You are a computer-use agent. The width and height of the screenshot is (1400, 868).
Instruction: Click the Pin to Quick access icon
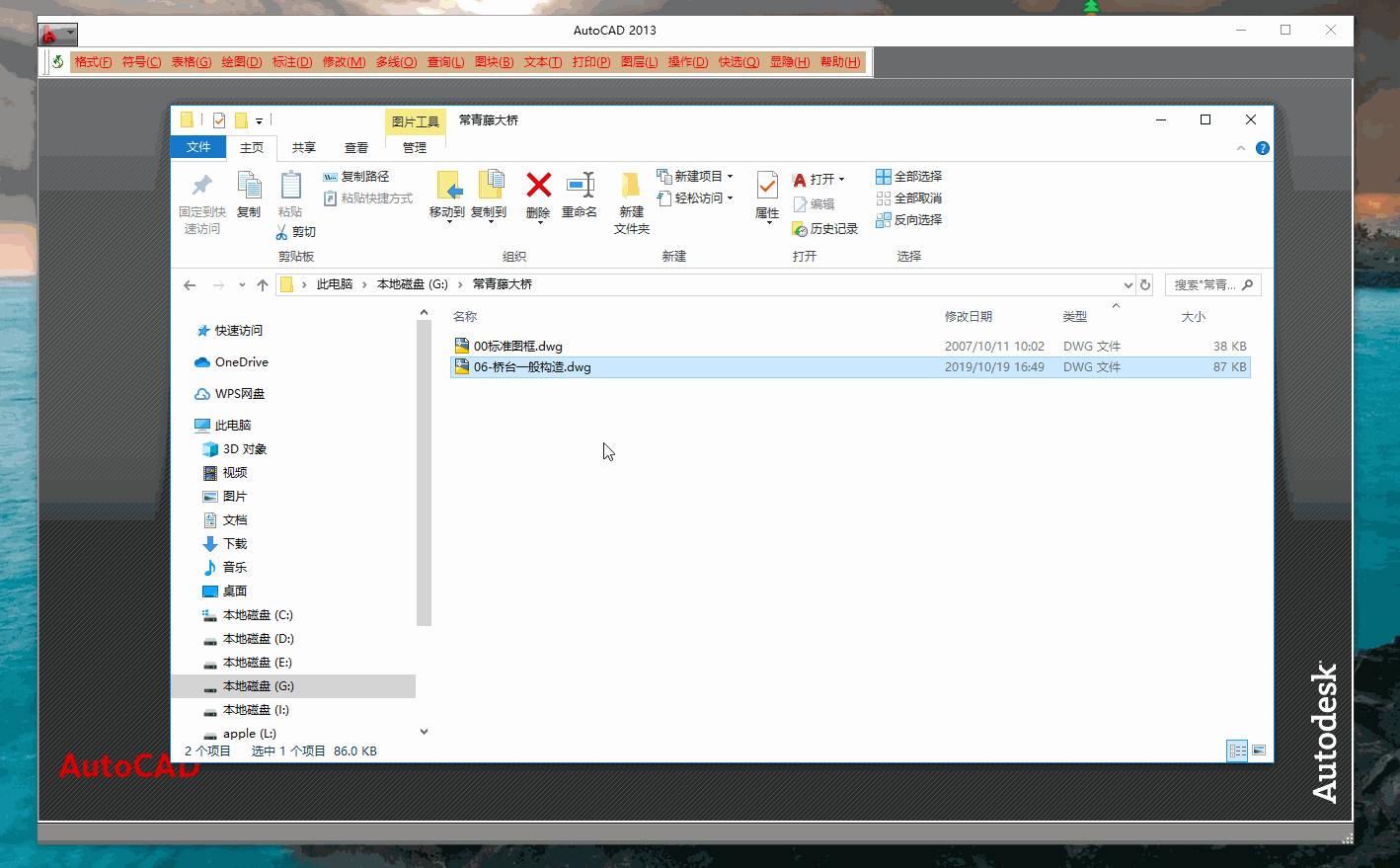[x=202, y=186]
